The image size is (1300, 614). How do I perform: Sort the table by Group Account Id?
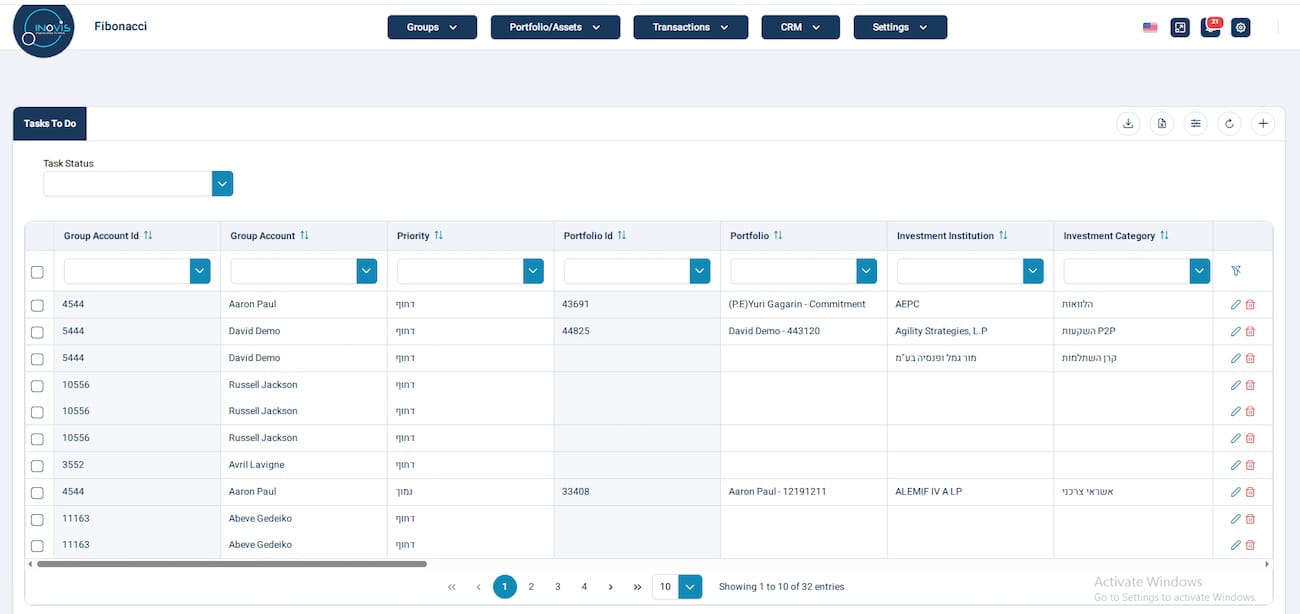[148, 236]
